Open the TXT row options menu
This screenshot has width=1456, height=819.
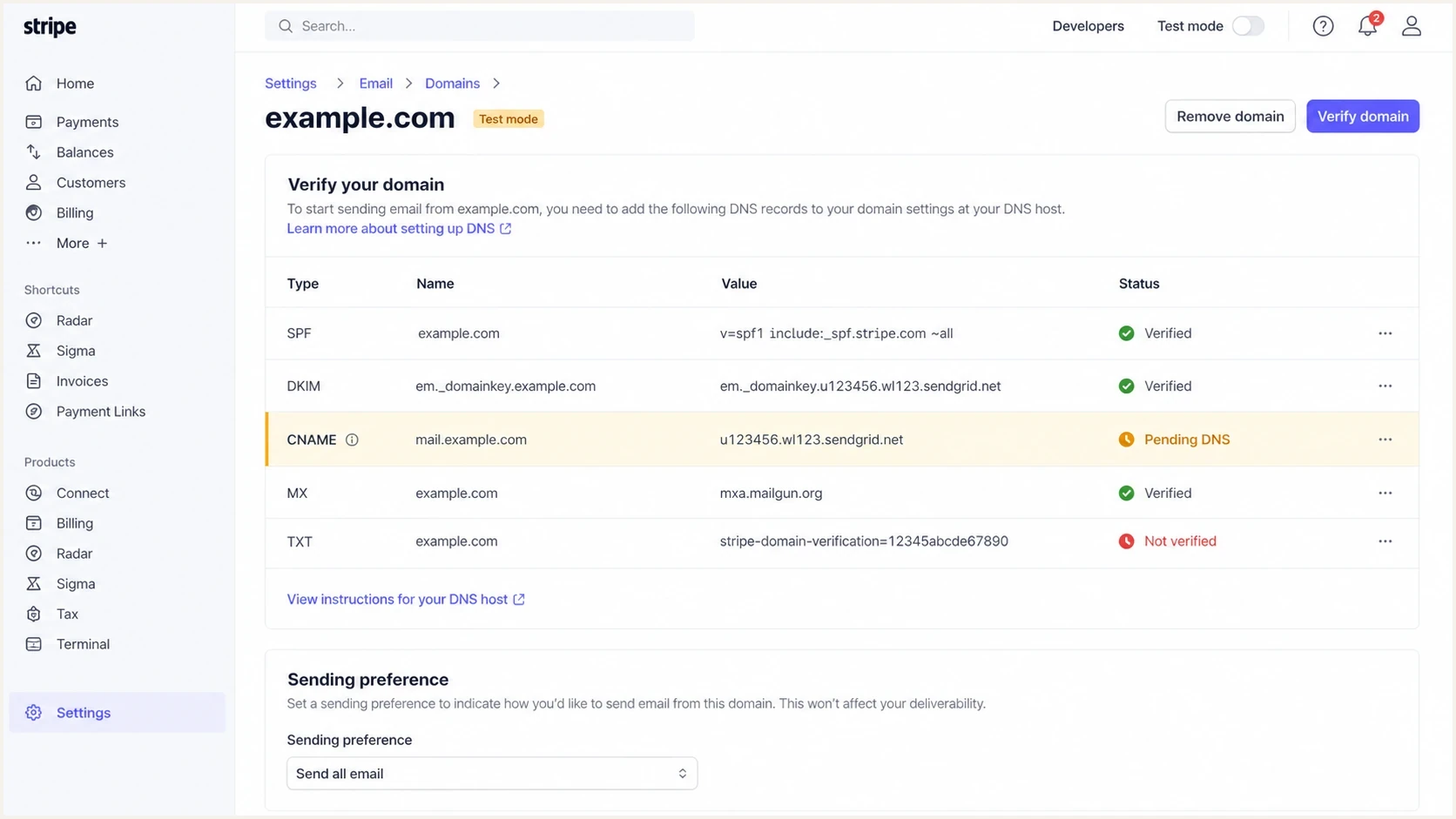(1385, 541)
